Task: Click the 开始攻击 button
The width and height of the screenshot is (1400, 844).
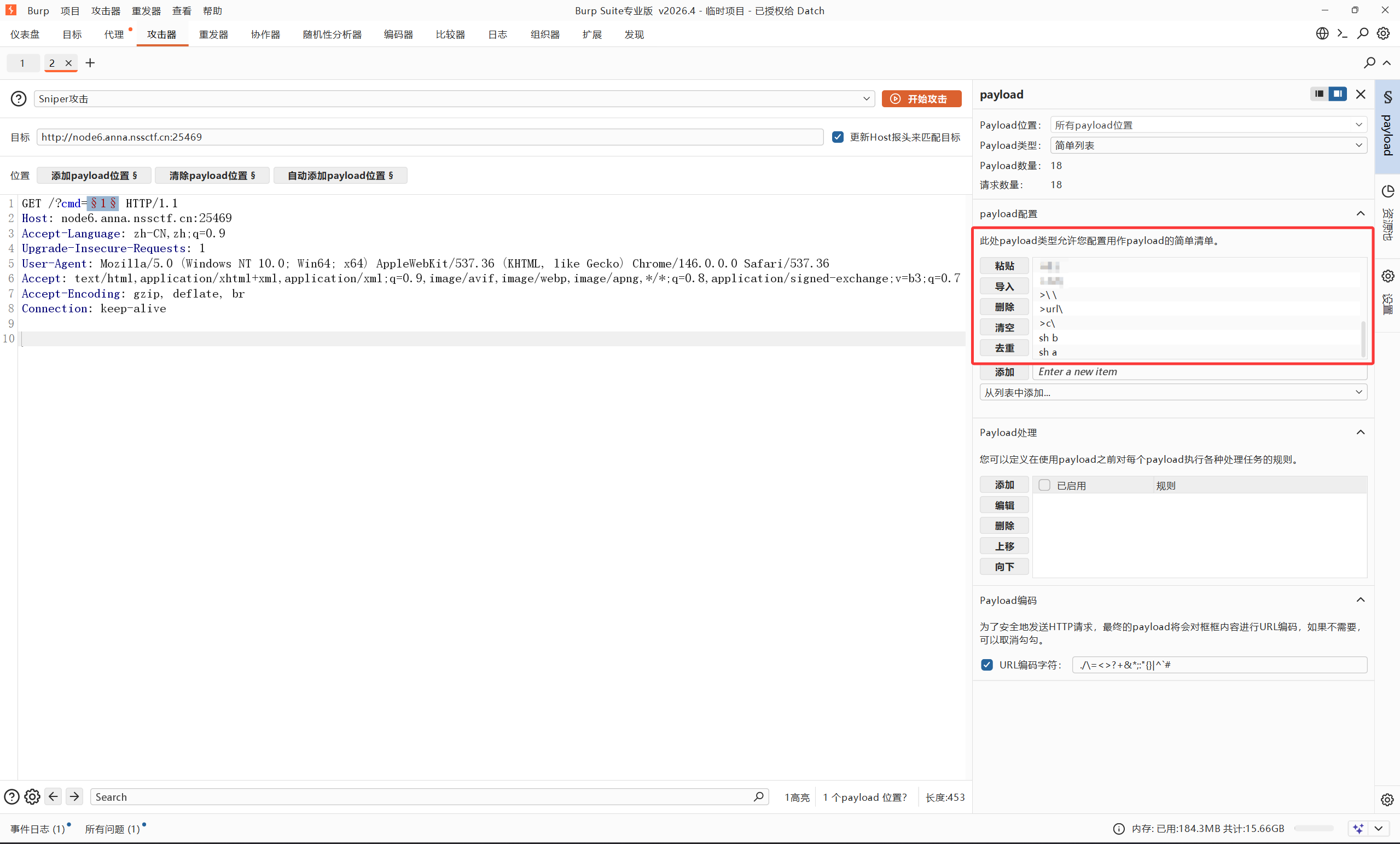Action: [x=922, y=99]
